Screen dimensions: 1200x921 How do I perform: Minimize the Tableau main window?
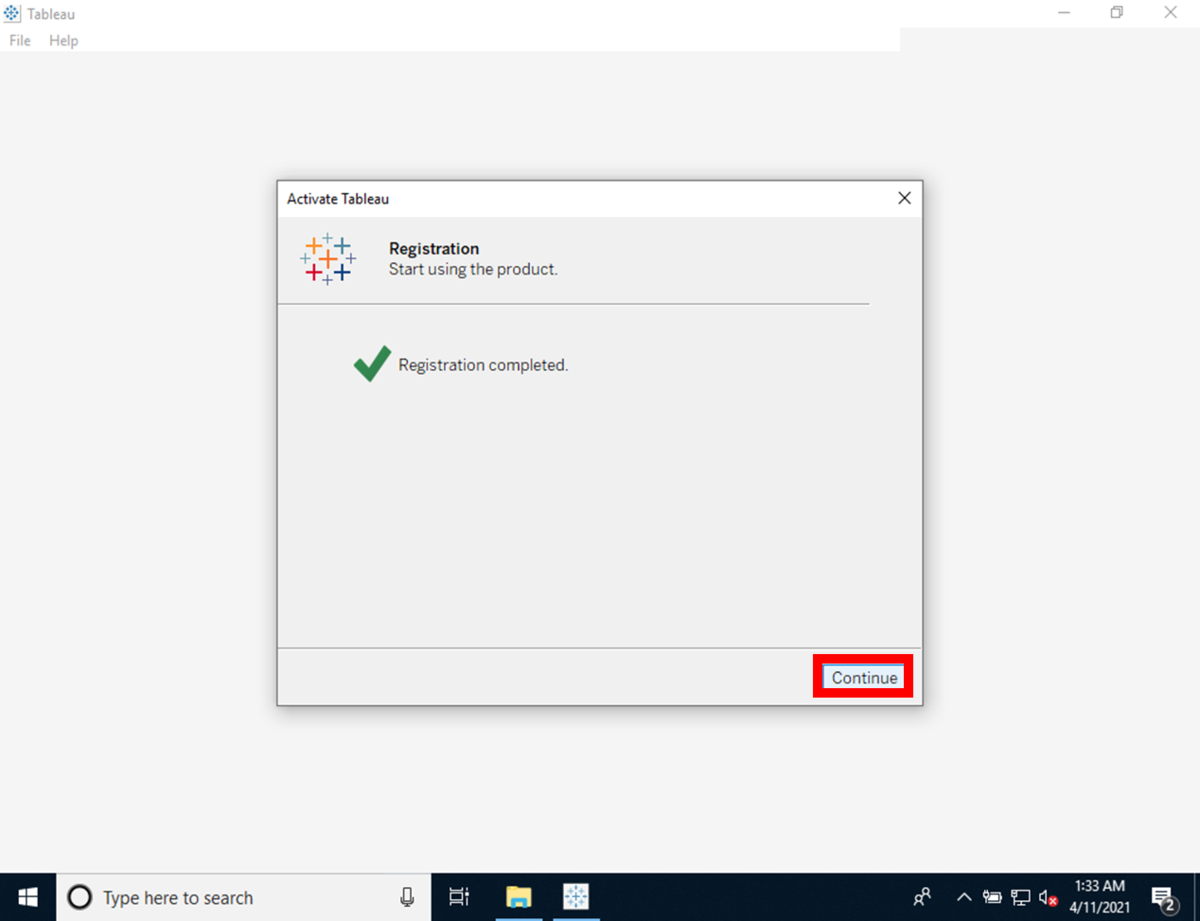click(x=1062, y=13)
